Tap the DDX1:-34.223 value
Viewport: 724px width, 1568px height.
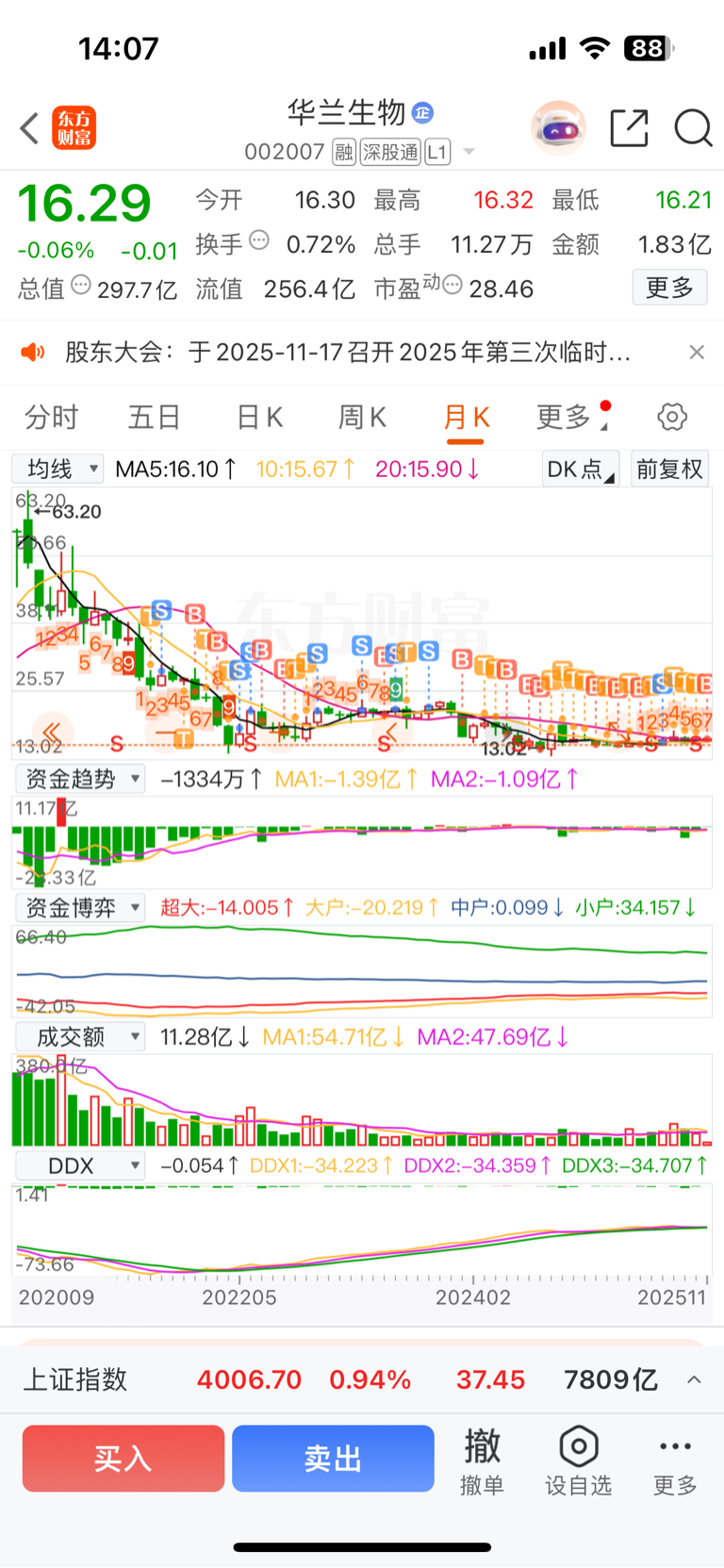[321, 1166]
